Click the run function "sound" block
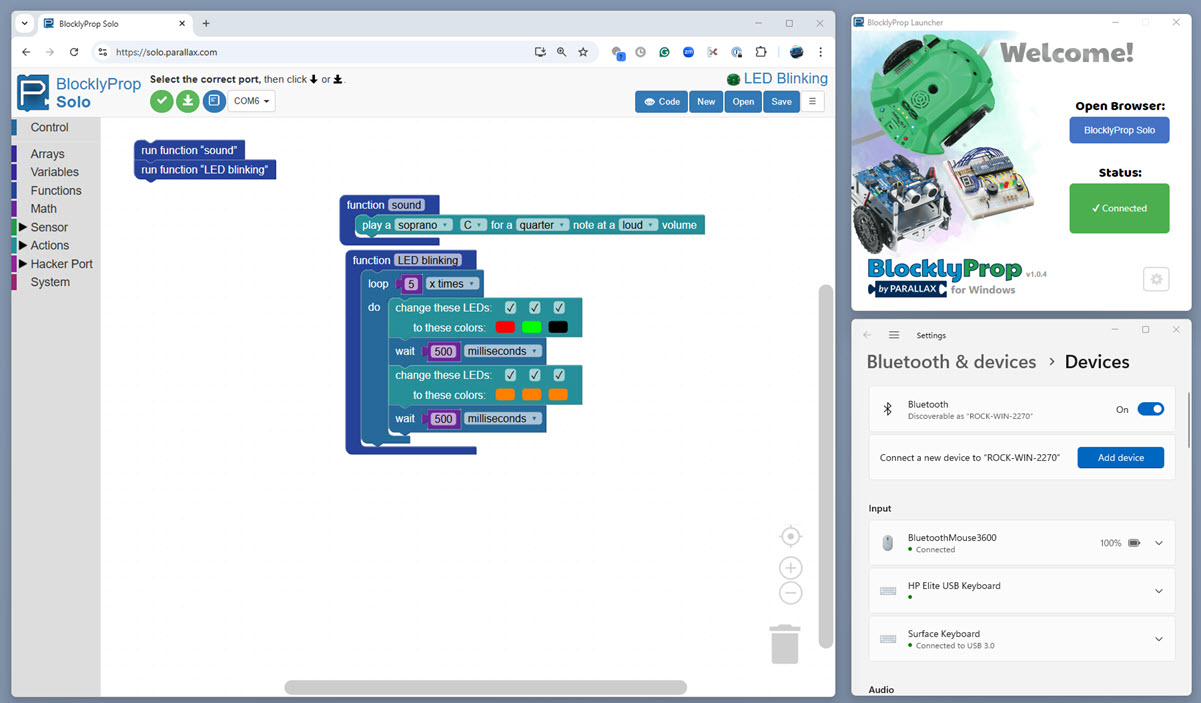1201x703 pixels. pos(189,150)
